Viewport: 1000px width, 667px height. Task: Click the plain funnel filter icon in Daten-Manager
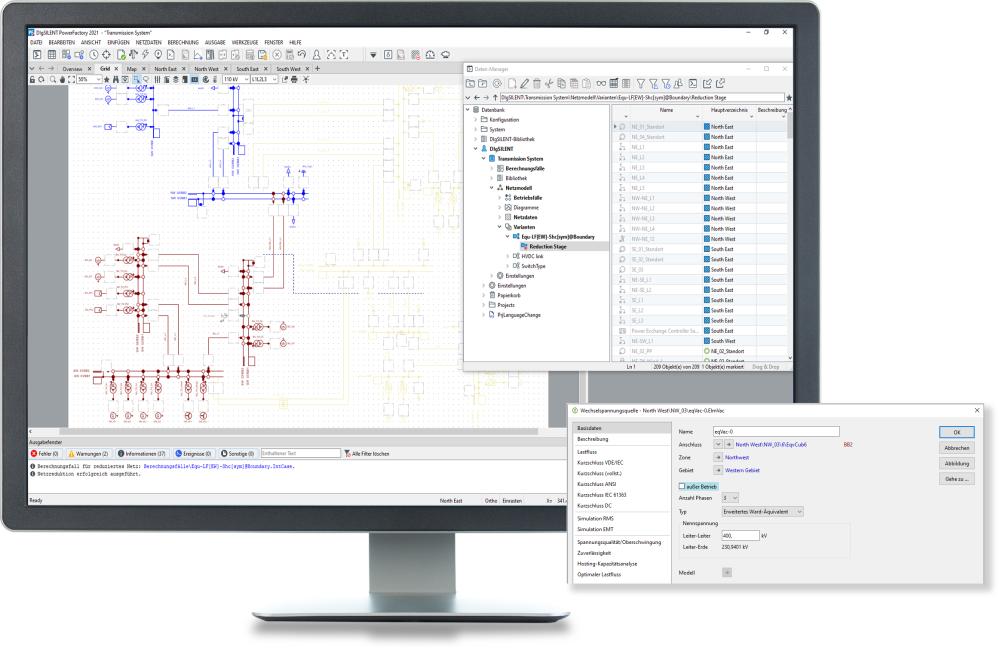click(x=640, y=84)
